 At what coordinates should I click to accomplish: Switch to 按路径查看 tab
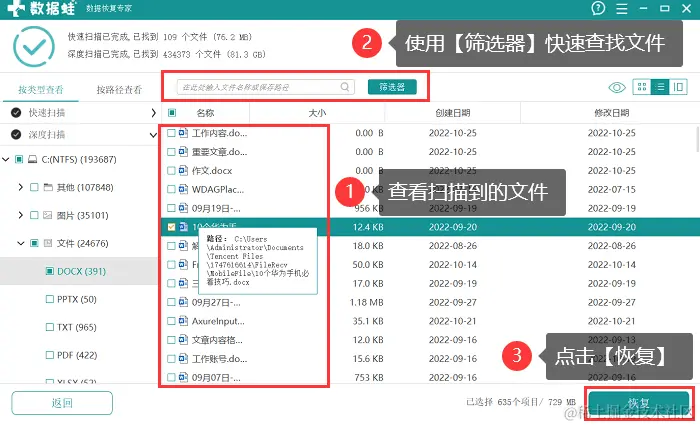(119, 90)
